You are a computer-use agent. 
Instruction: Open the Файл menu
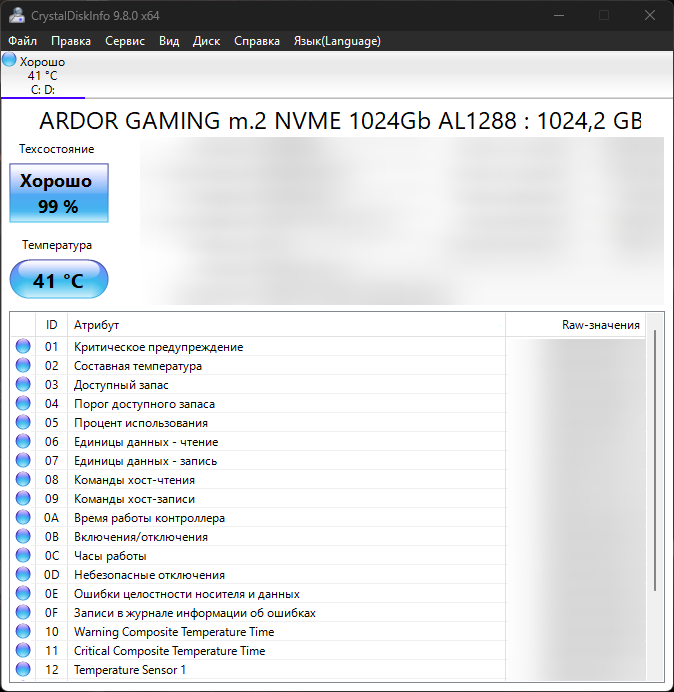pyautogui.click(x=22, y=41)
